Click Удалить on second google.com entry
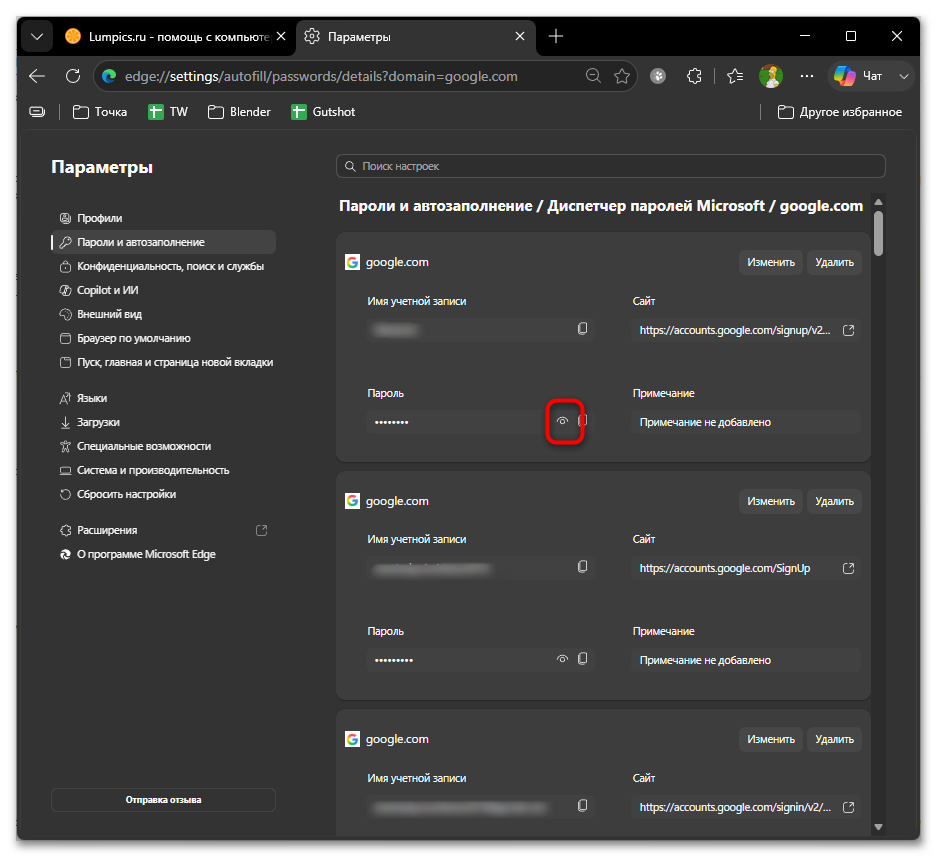 pyautogui.click(x=834, y=501)
